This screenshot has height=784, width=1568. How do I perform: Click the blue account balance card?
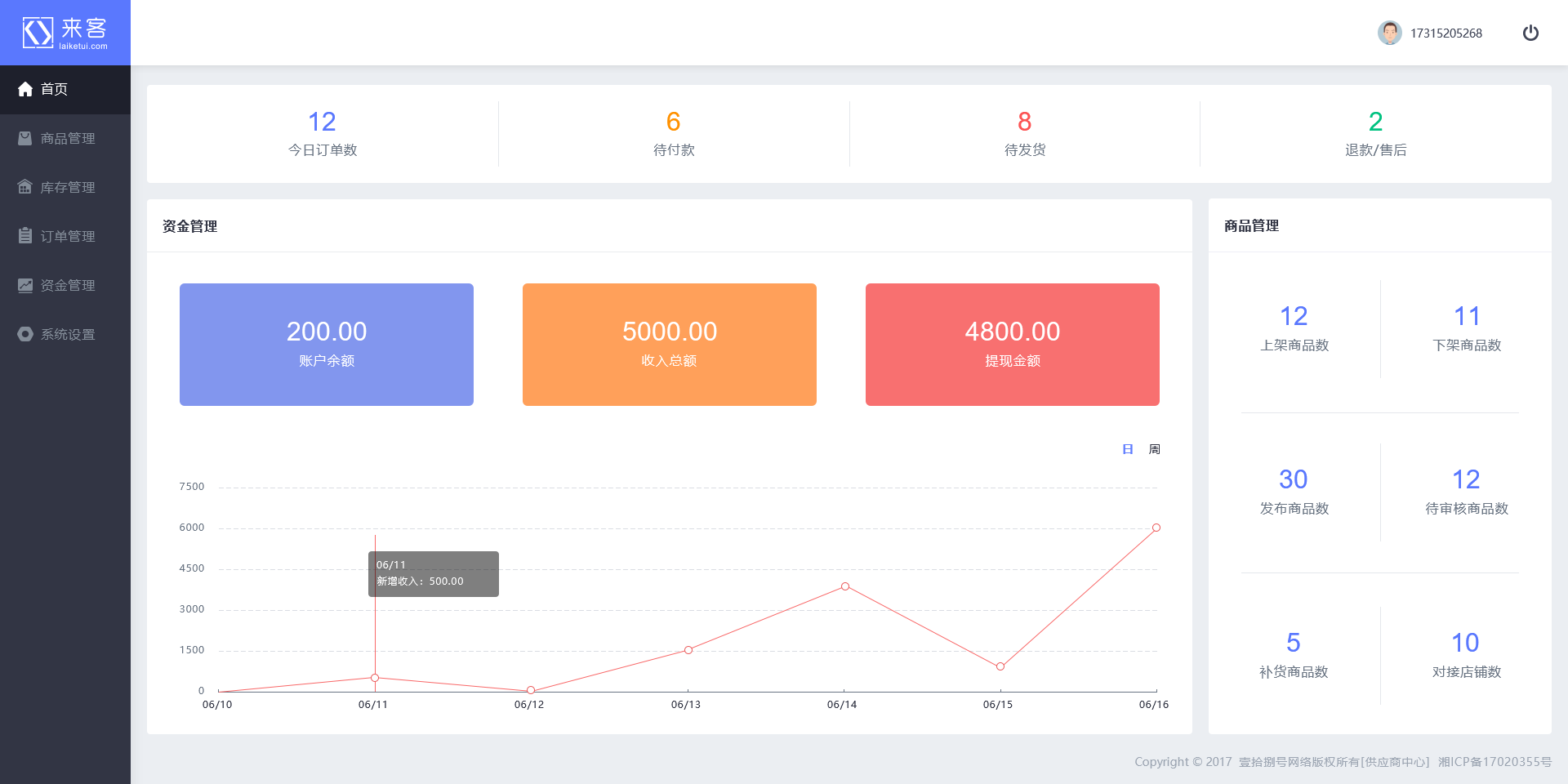pos(327,345)
